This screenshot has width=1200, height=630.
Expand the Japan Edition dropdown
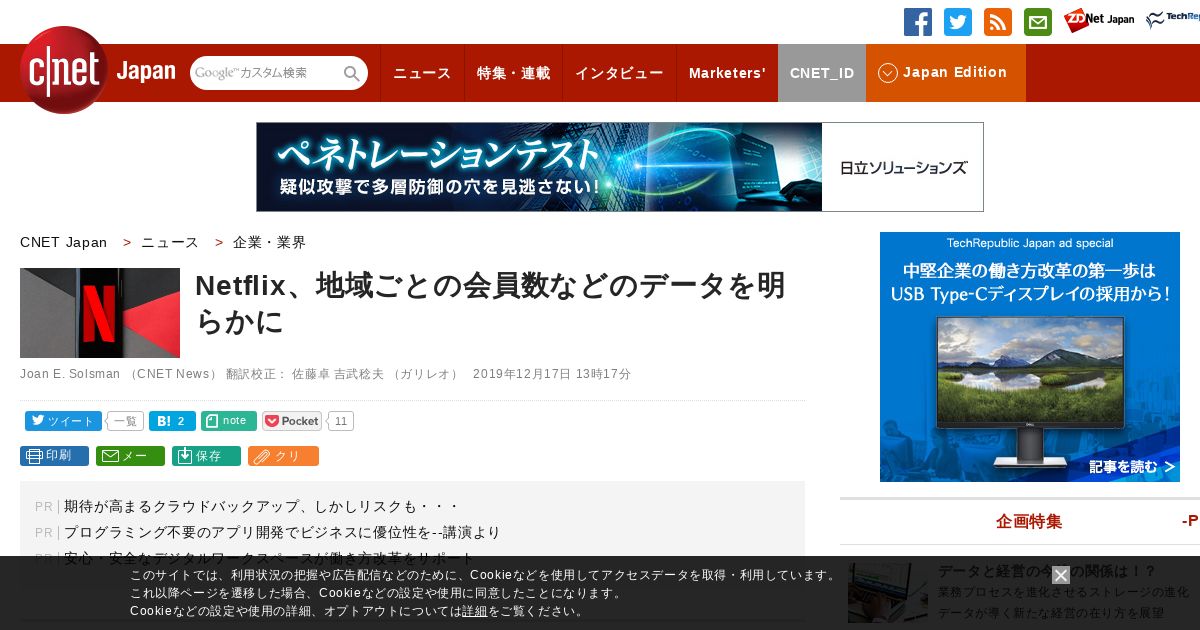point(946,73)
